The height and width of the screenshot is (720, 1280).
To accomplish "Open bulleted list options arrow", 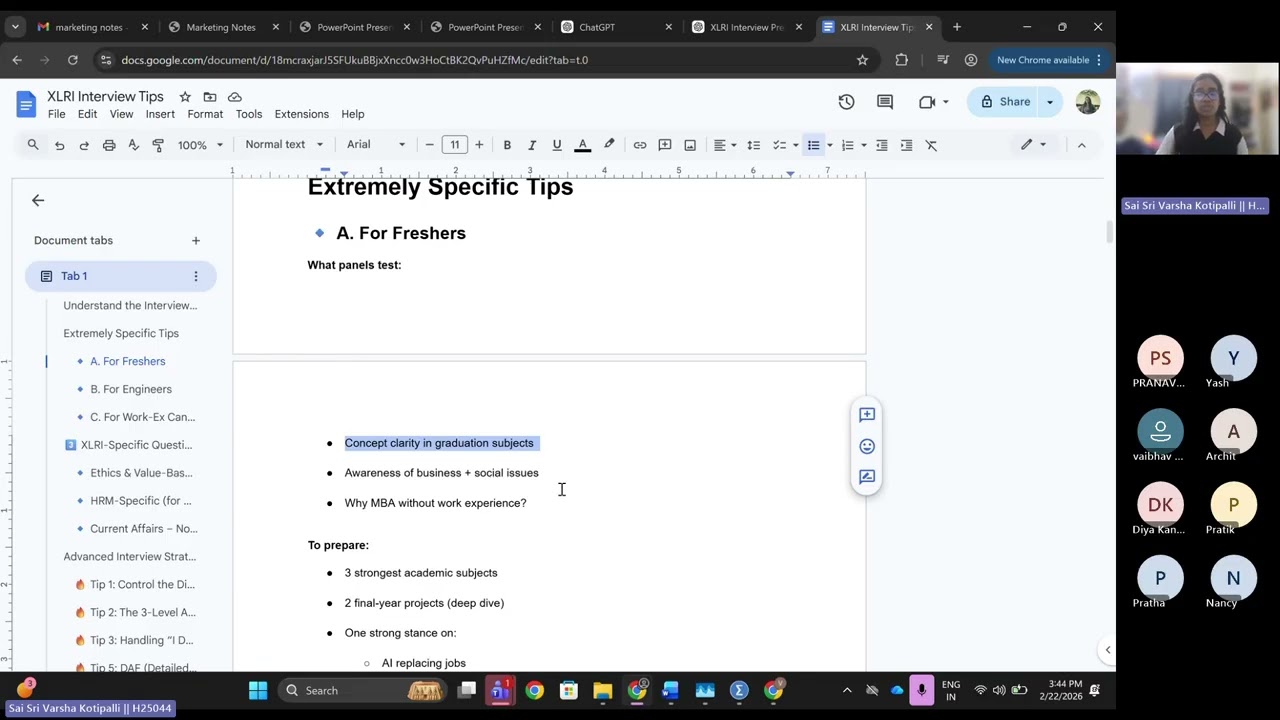I will [830, 145].
